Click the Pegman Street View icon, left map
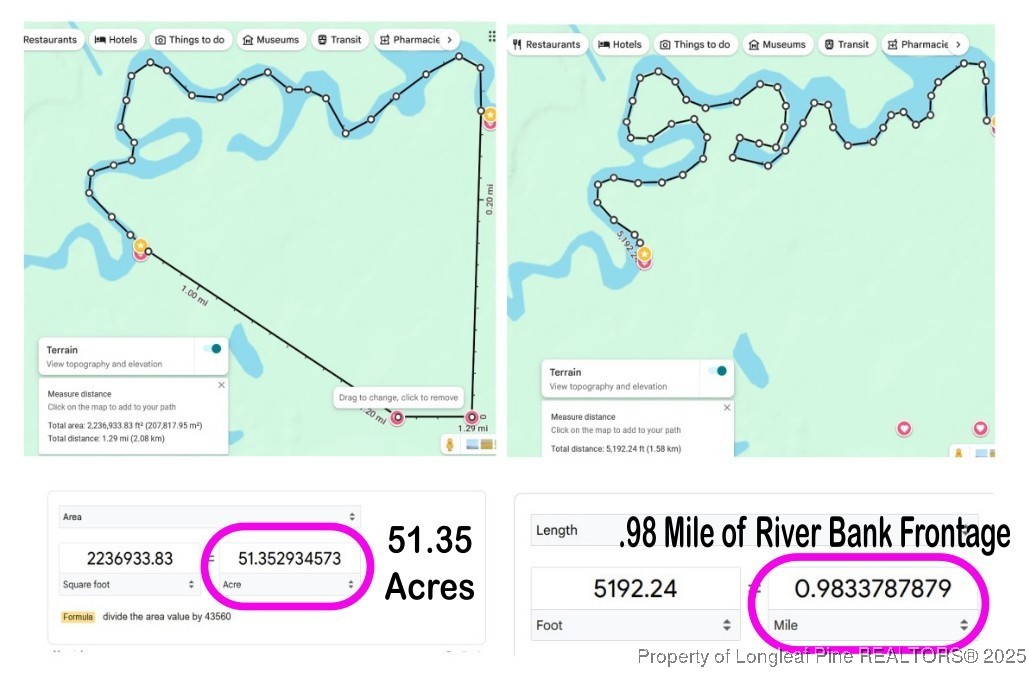Image resolution: width=1029 pixels, height=673 pixels. [x=450, y=443]
